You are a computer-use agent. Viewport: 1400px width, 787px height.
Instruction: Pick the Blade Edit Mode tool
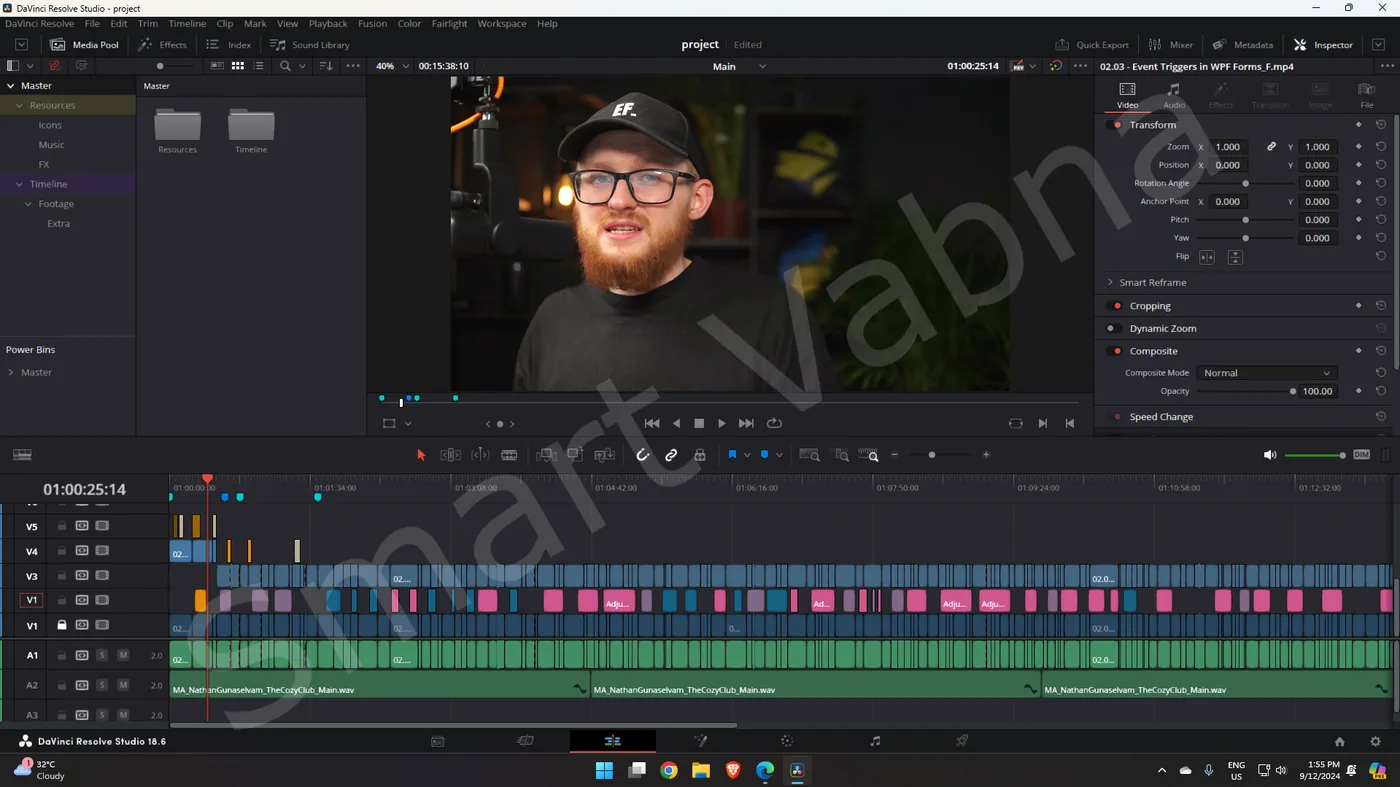[x=509, y=455]
